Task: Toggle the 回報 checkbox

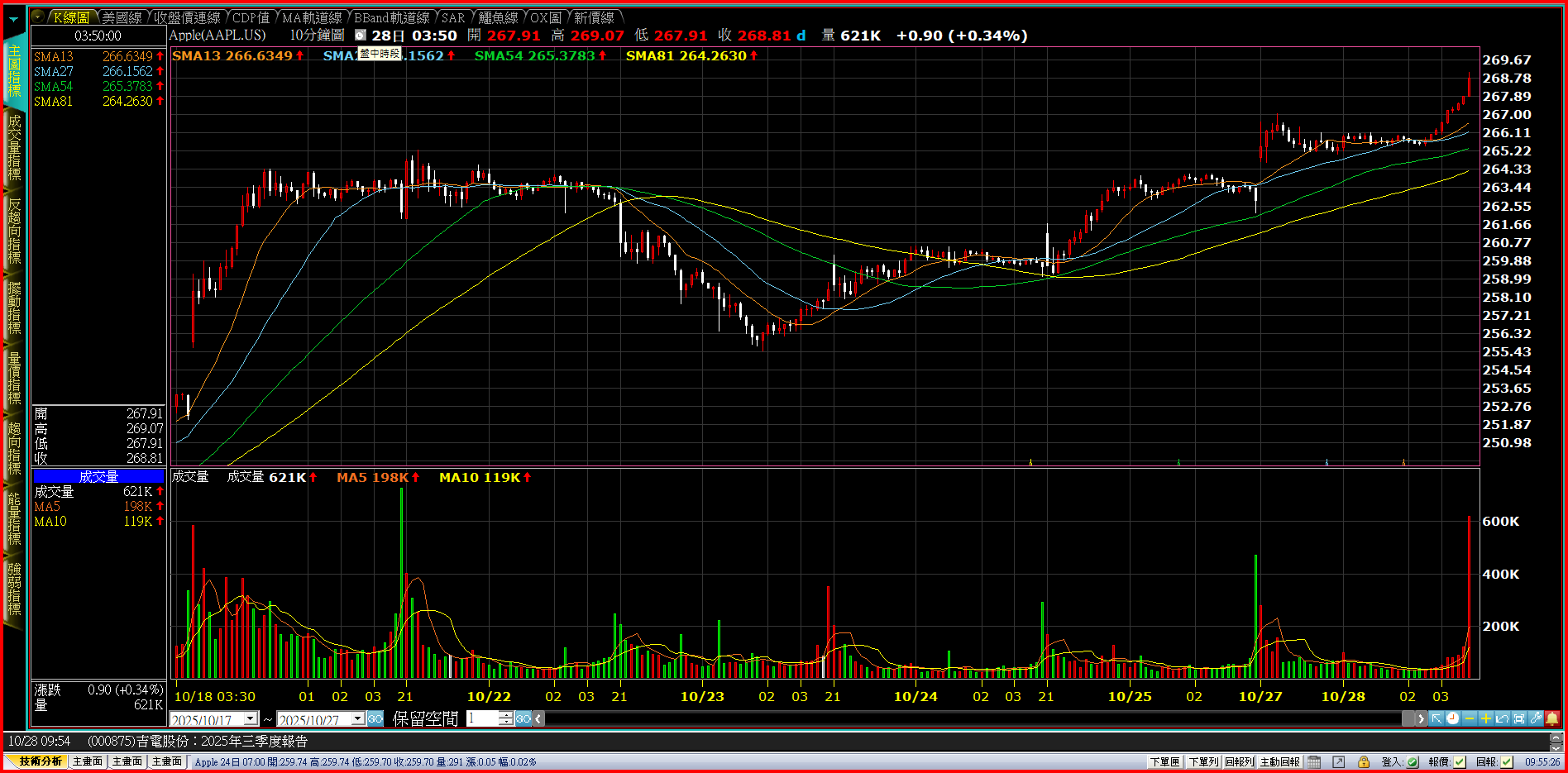Action: click(x=1507, y=761)
